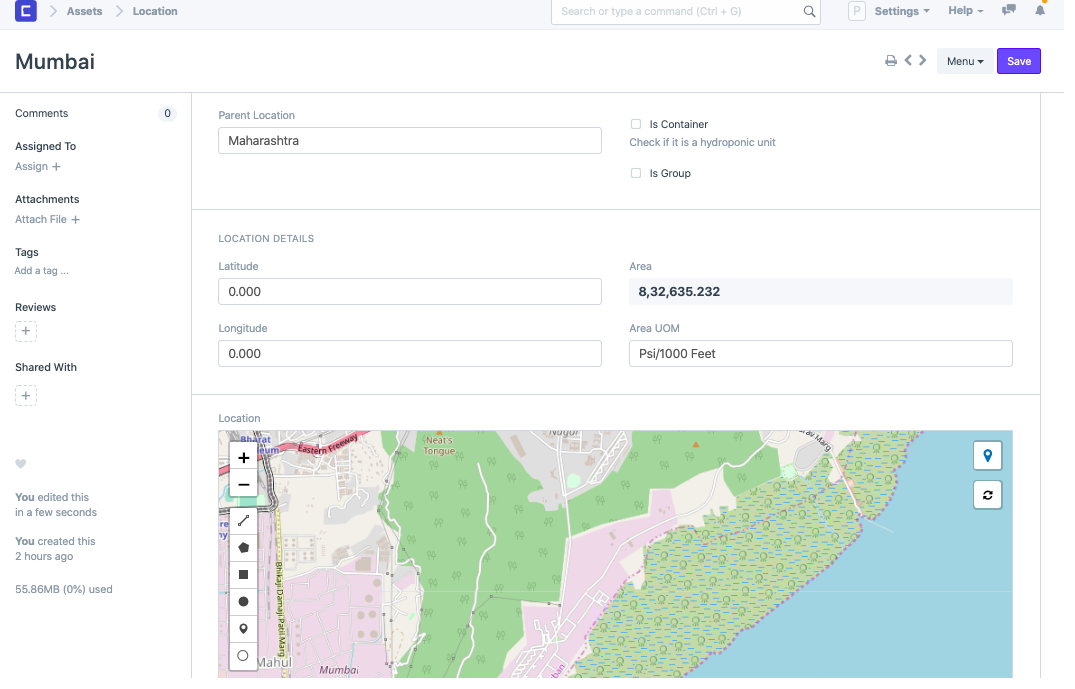Screen dimensions: 1075x689
Task: Click the map locate position icon
Action: tap(988, 456)
